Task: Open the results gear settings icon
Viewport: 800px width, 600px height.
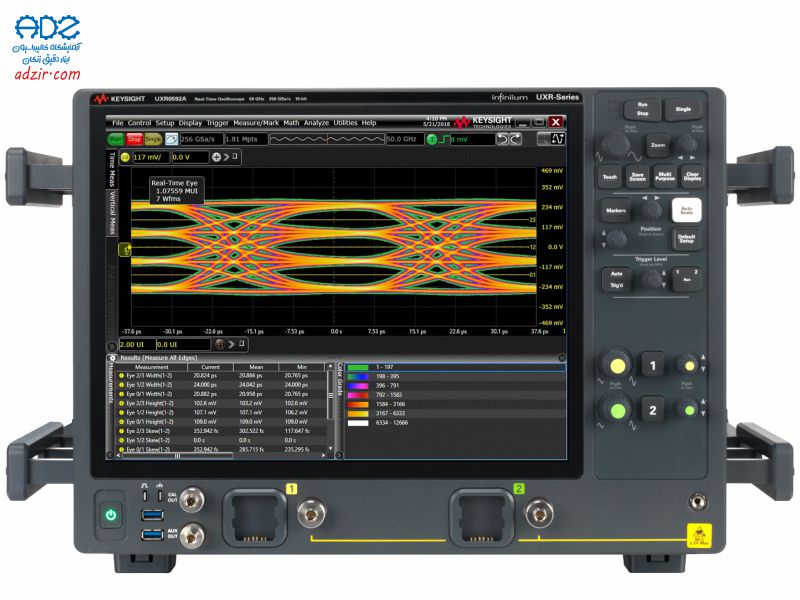Action: coord(112,358)
